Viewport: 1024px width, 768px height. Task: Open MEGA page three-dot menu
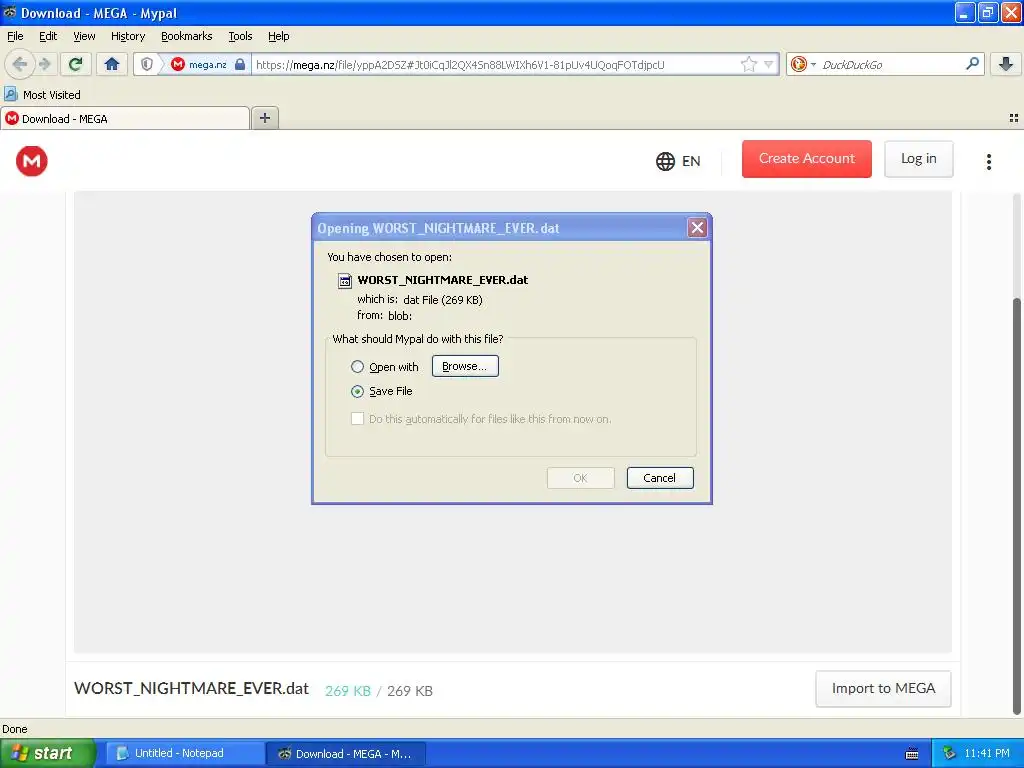[x=989, y=161]
